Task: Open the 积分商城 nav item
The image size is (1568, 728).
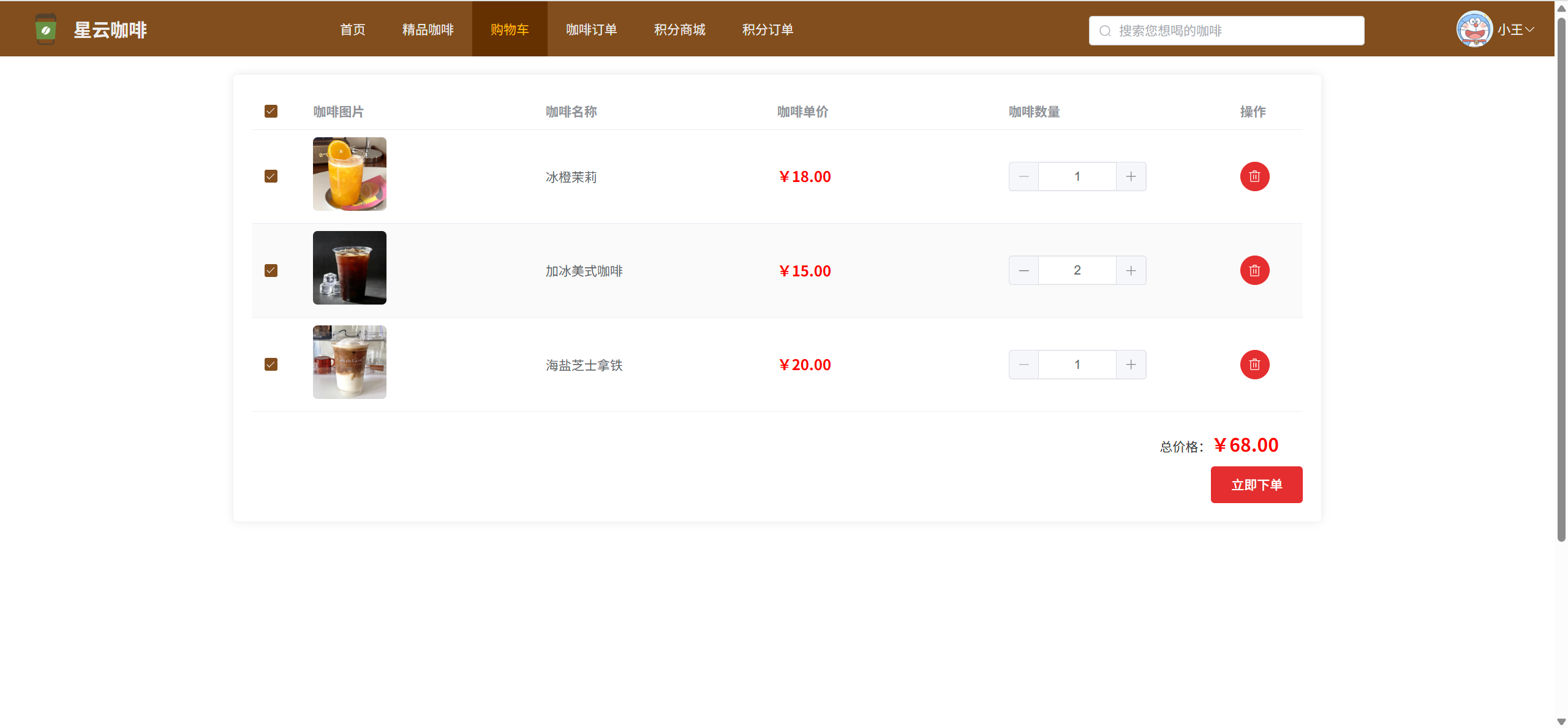Action: (x=679, y=29)
